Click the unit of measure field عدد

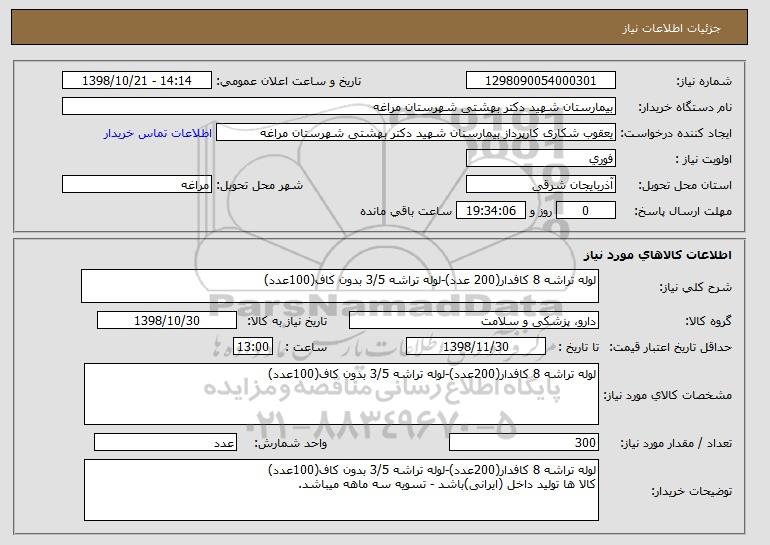point(165,442)
